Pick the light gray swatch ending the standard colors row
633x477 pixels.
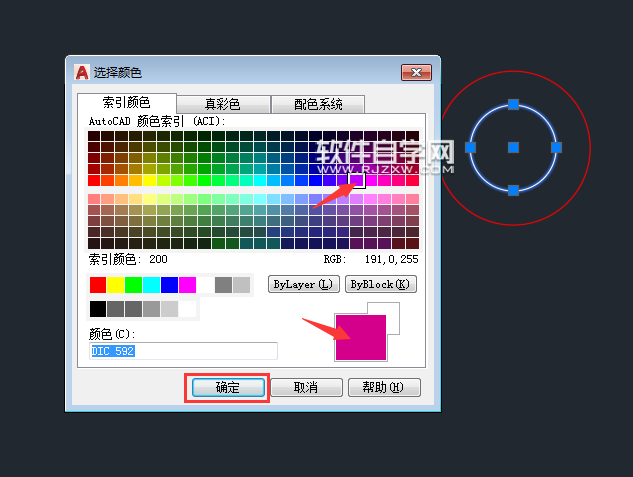point(241,285)
